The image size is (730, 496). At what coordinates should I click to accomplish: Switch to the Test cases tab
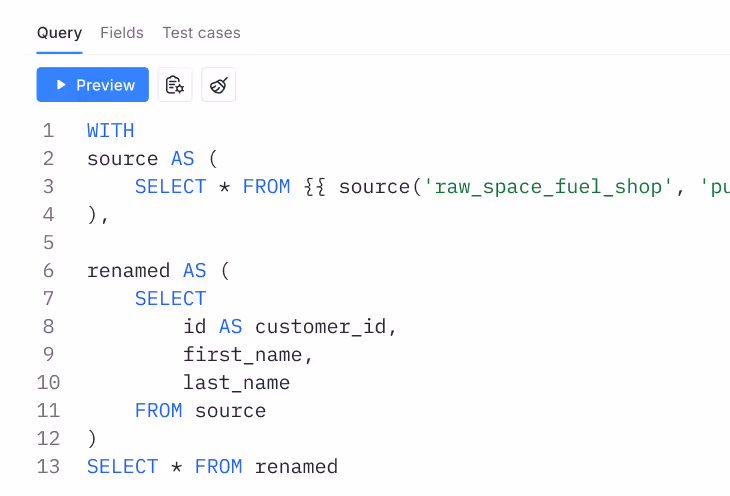pos(201,33)
